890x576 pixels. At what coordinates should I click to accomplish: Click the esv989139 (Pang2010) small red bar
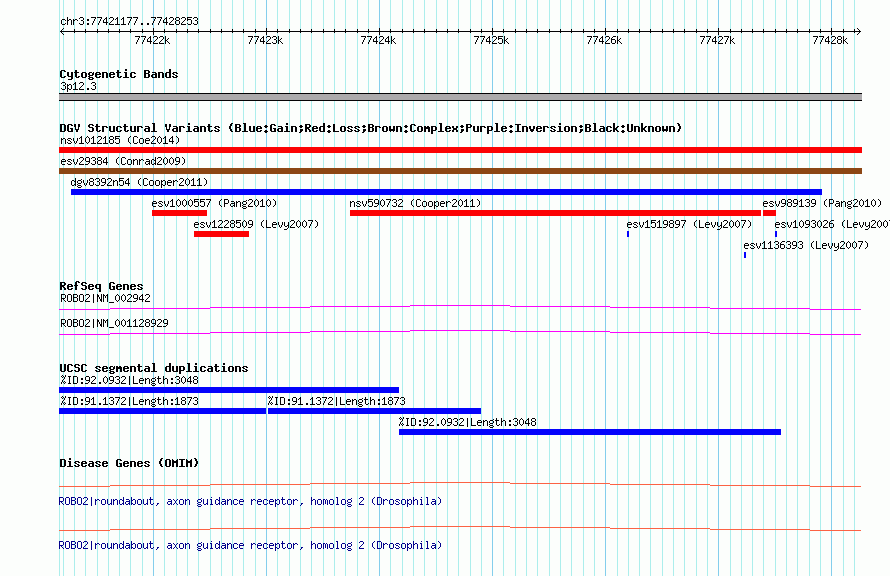[769, 213]
